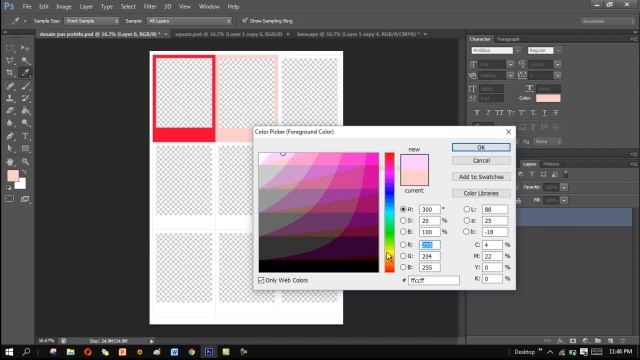
Task: Click Add to Swatches button
Action: click(481, 177)
